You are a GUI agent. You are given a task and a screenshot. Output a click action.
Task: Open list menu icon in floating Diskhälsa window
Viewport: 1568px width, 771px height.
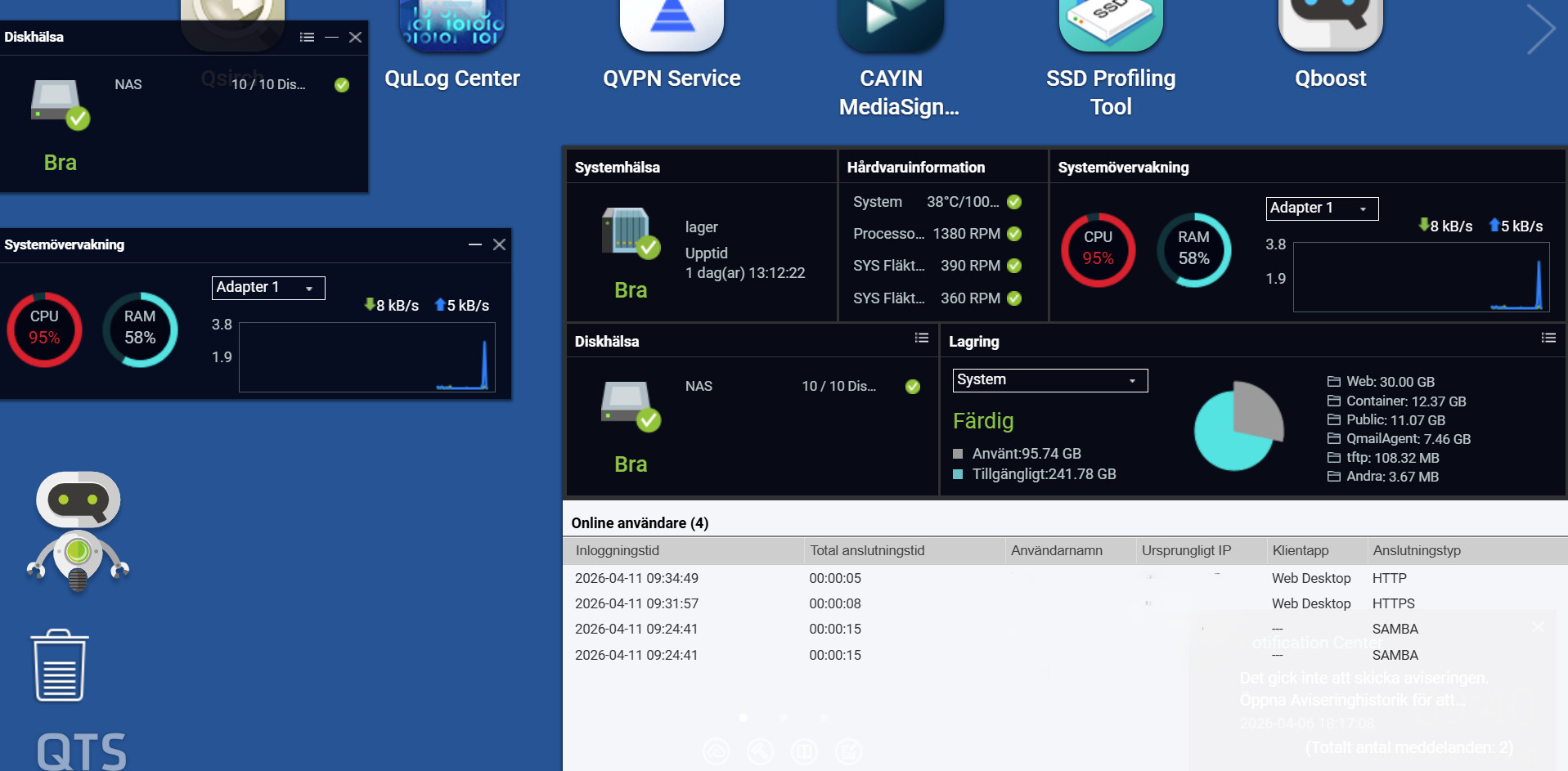coord(307,37)
